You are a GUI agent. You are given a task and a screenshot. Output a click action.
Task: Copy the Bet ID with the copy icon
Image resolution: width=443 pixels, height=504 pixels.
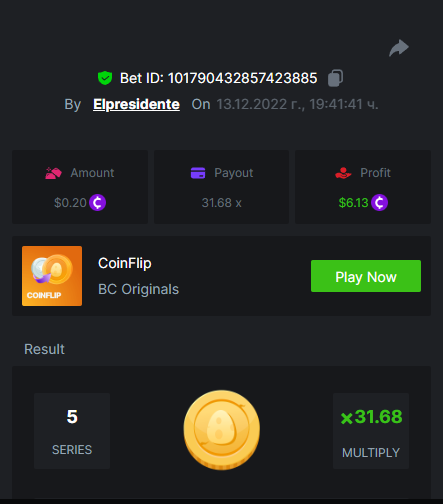point(335,78)
